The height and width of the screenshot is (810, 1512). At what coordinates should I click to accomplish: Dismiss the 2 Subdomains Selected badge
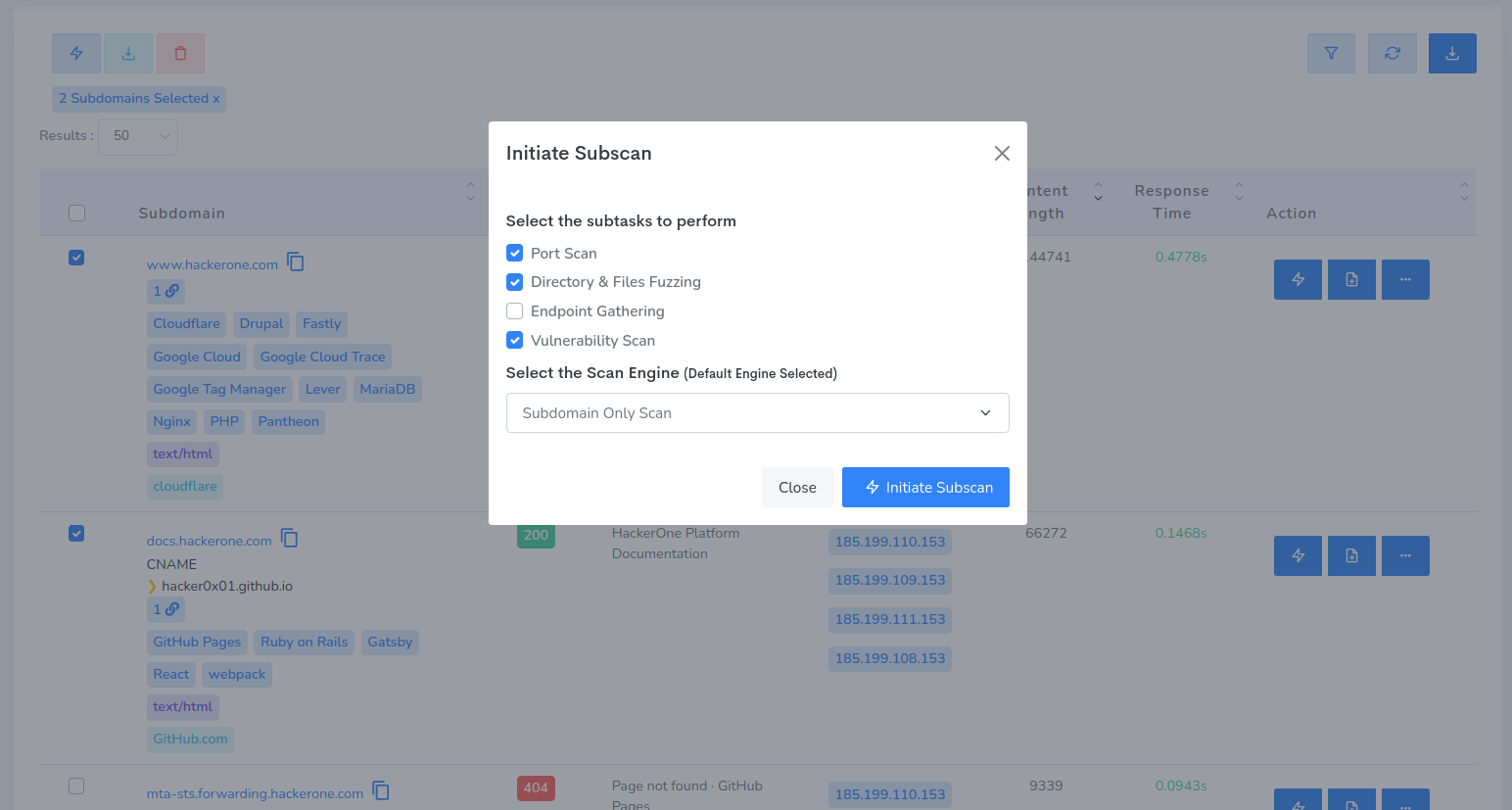pos(216,99)
